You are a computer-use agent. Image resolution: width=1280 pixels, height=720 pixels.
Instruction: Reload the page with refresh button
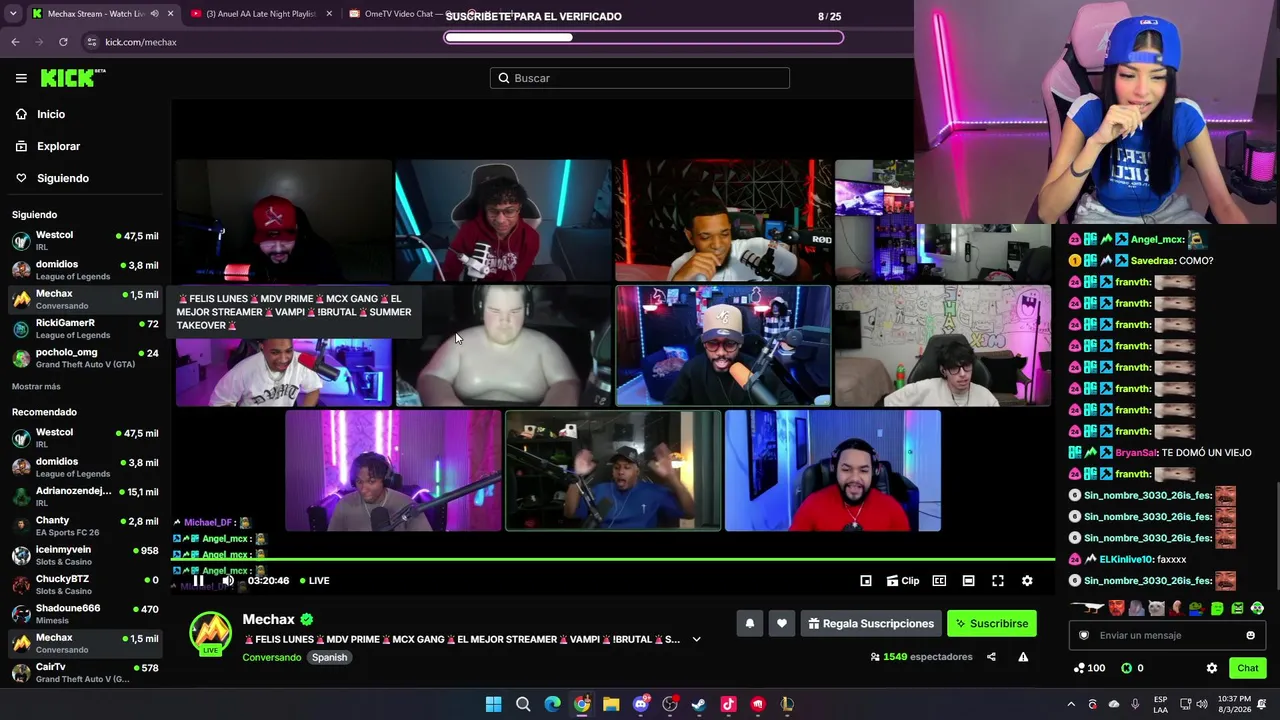(63, 42)
